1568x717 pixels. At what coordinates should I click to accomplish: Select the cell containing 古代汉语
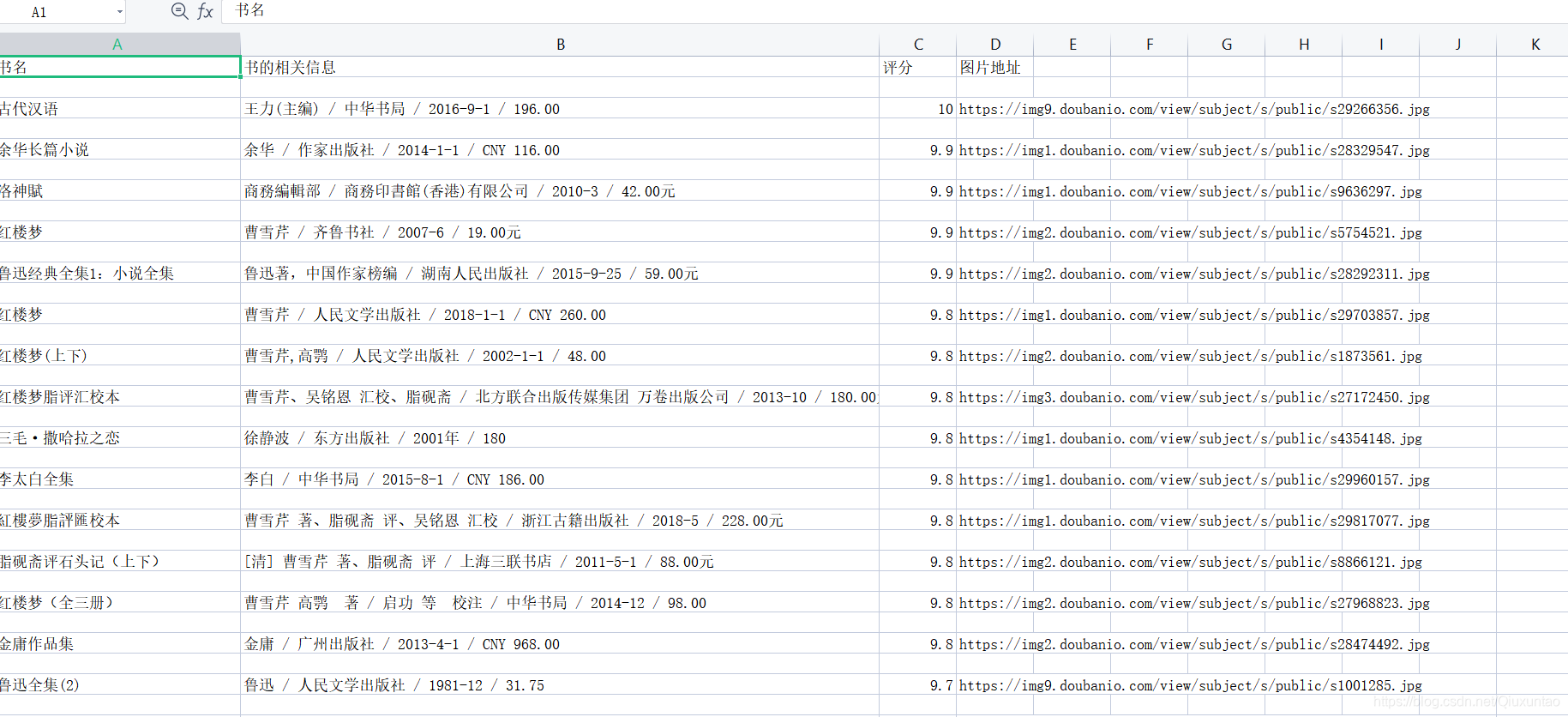(120, 108)
